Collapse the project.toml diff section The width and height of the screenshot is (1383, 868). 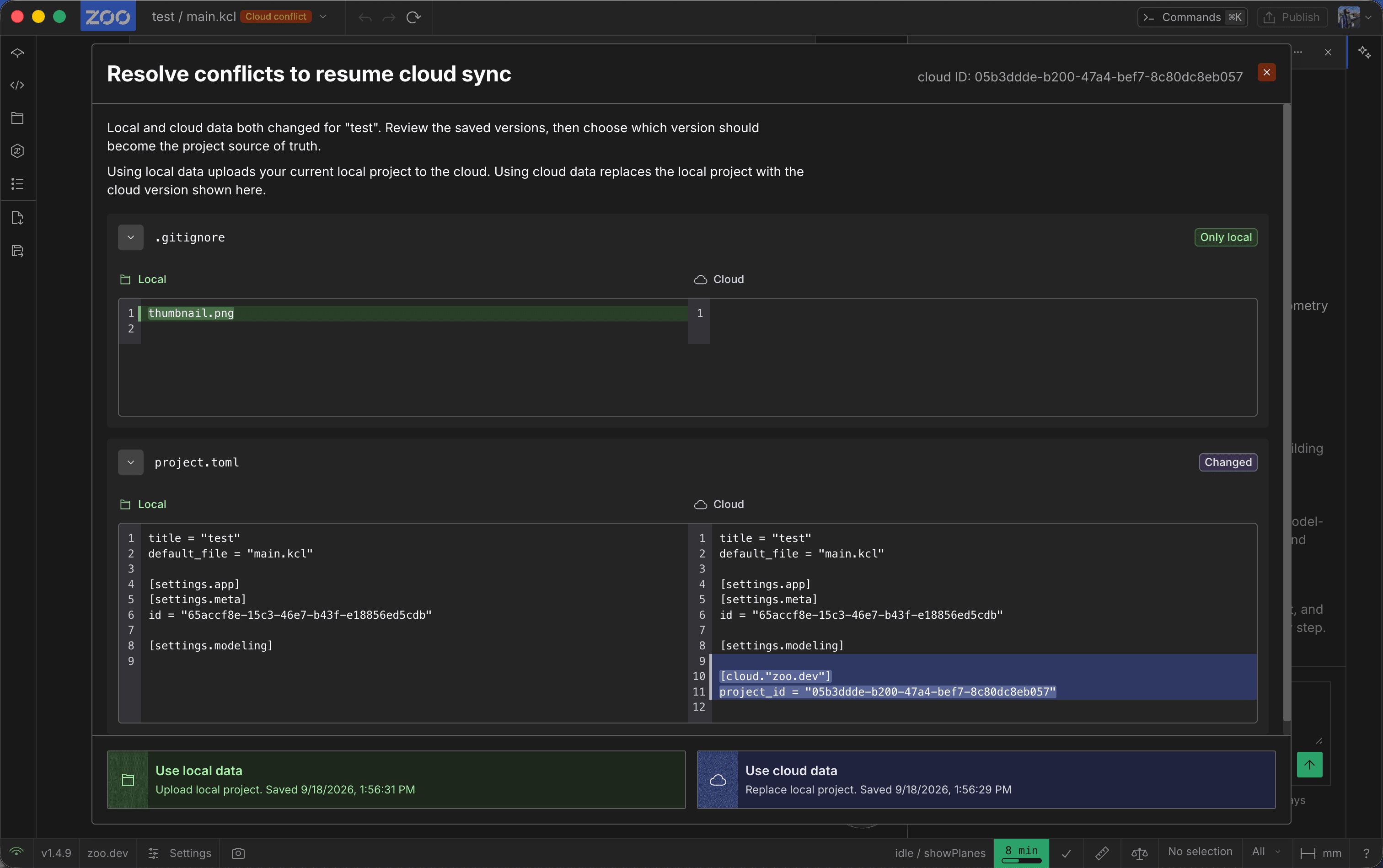pyautogui.click(x=131, y=462)
